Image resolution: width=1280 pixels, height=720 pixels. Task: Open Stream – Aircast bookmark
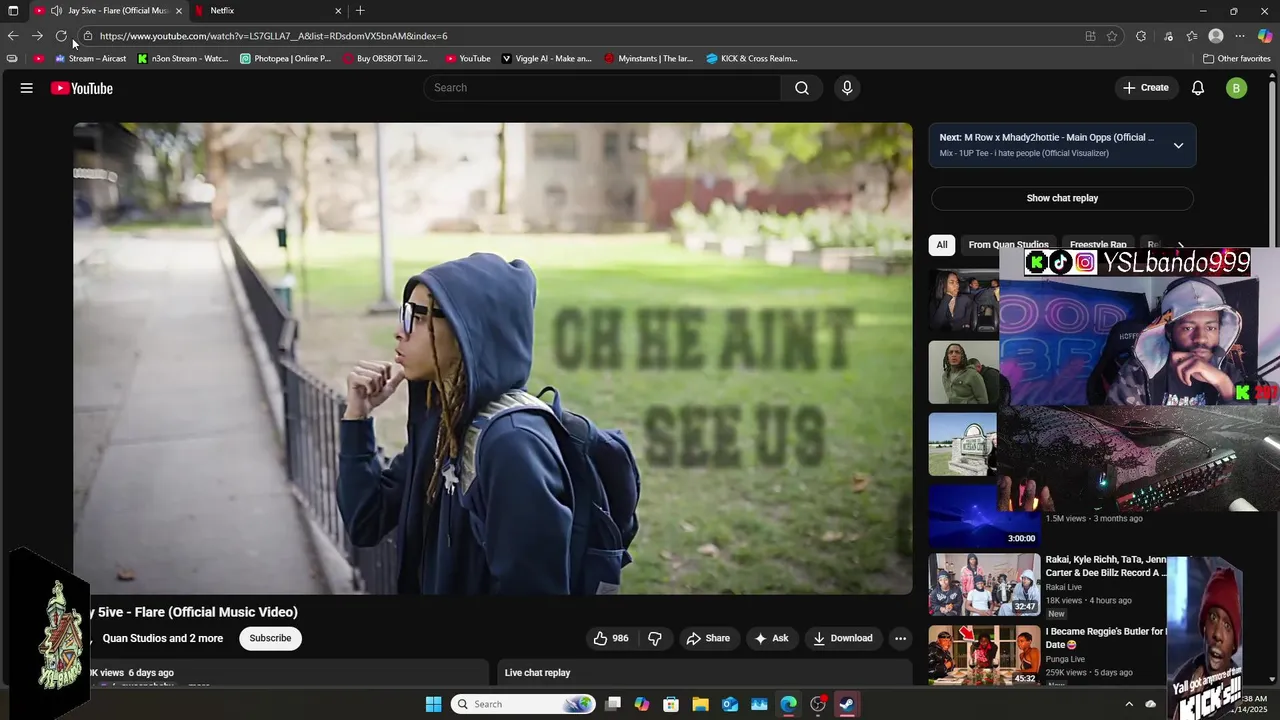point(91,59)
